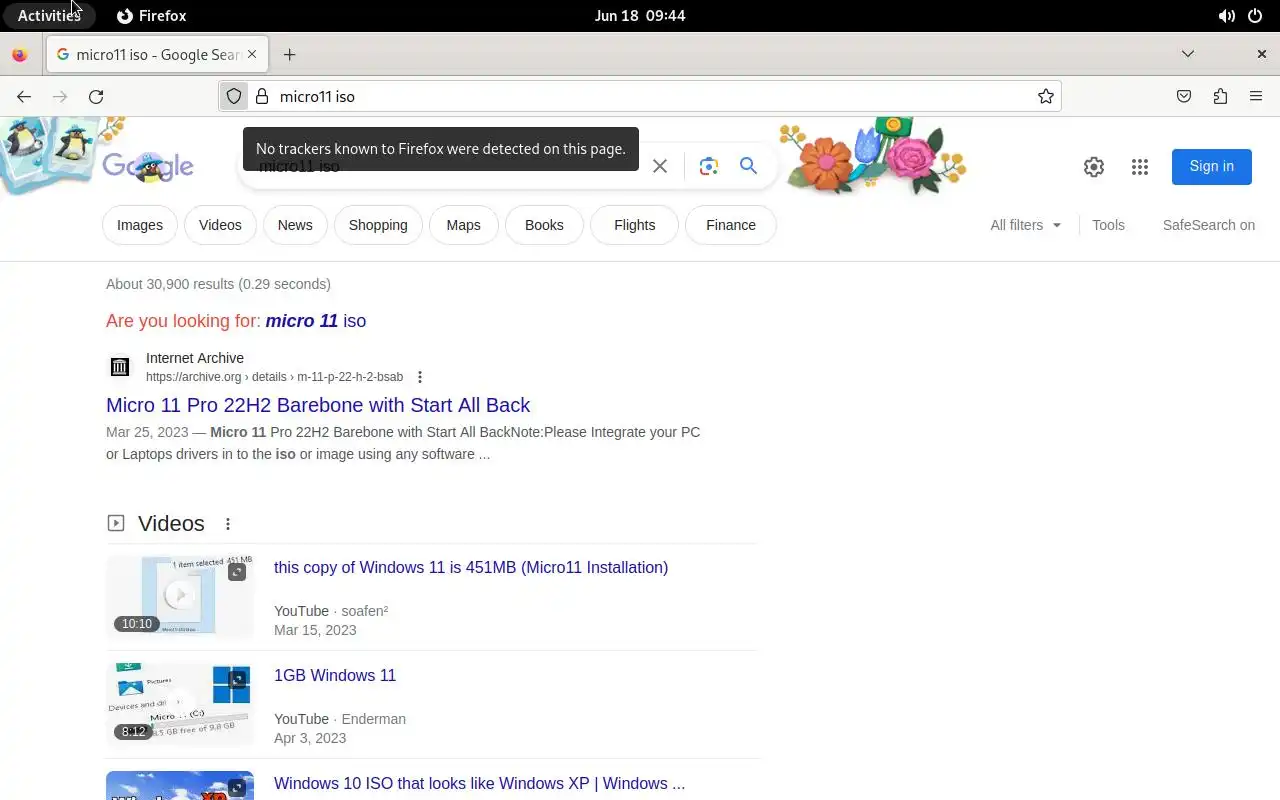Click the Firefox back arrow
The image size is (1280, 800).
pyautogui.click(x=24, y=96)
